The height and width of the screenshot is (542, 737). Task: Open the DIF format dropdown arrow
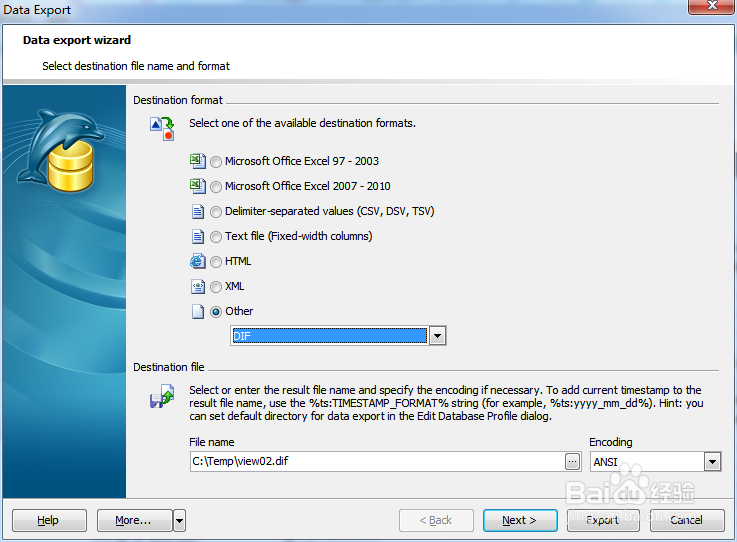coord(438,336)
